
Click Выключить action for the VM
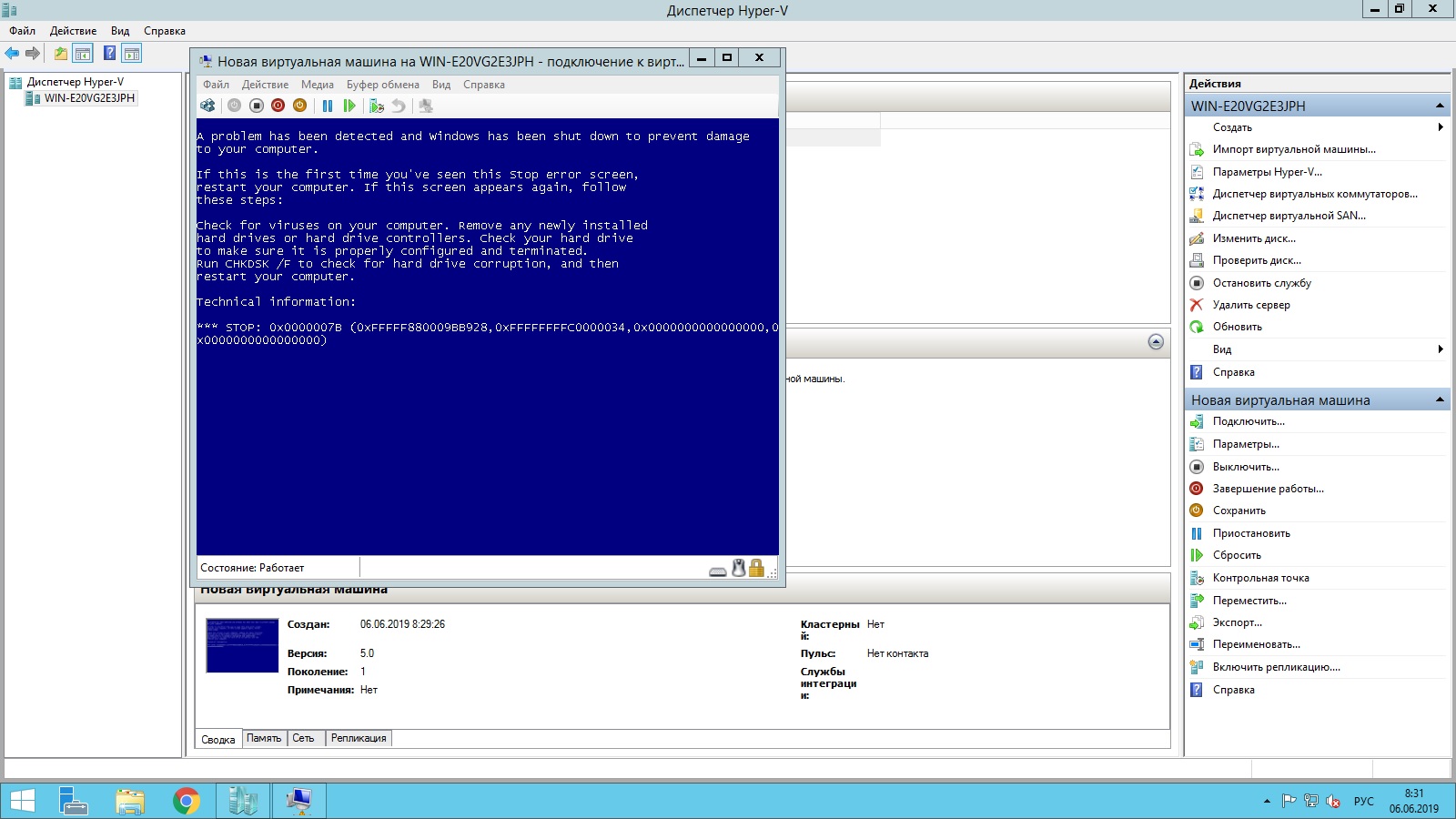(x=1246, y=467)
